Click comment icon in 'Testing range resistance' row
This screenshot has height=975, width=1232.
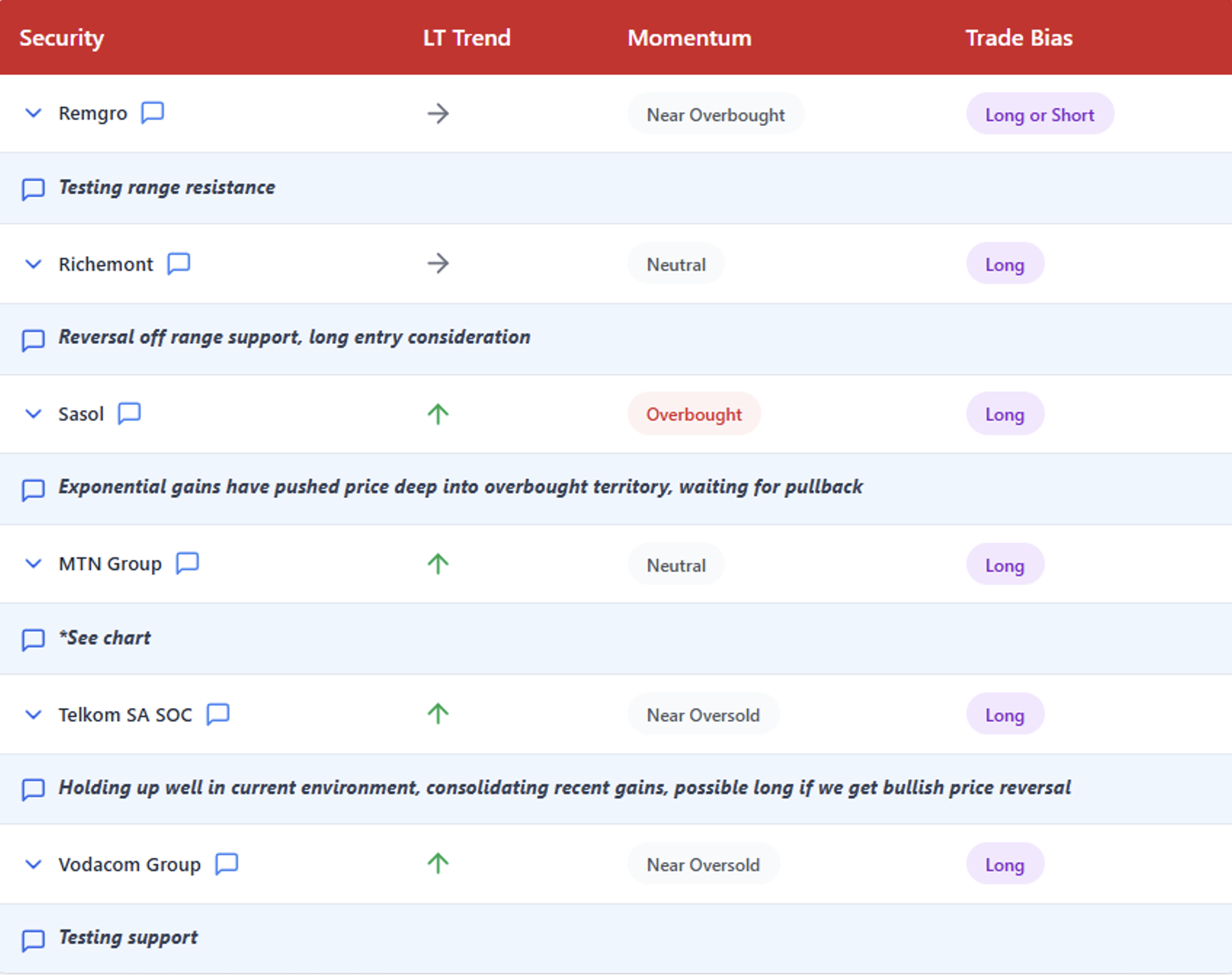pos(33,188)
